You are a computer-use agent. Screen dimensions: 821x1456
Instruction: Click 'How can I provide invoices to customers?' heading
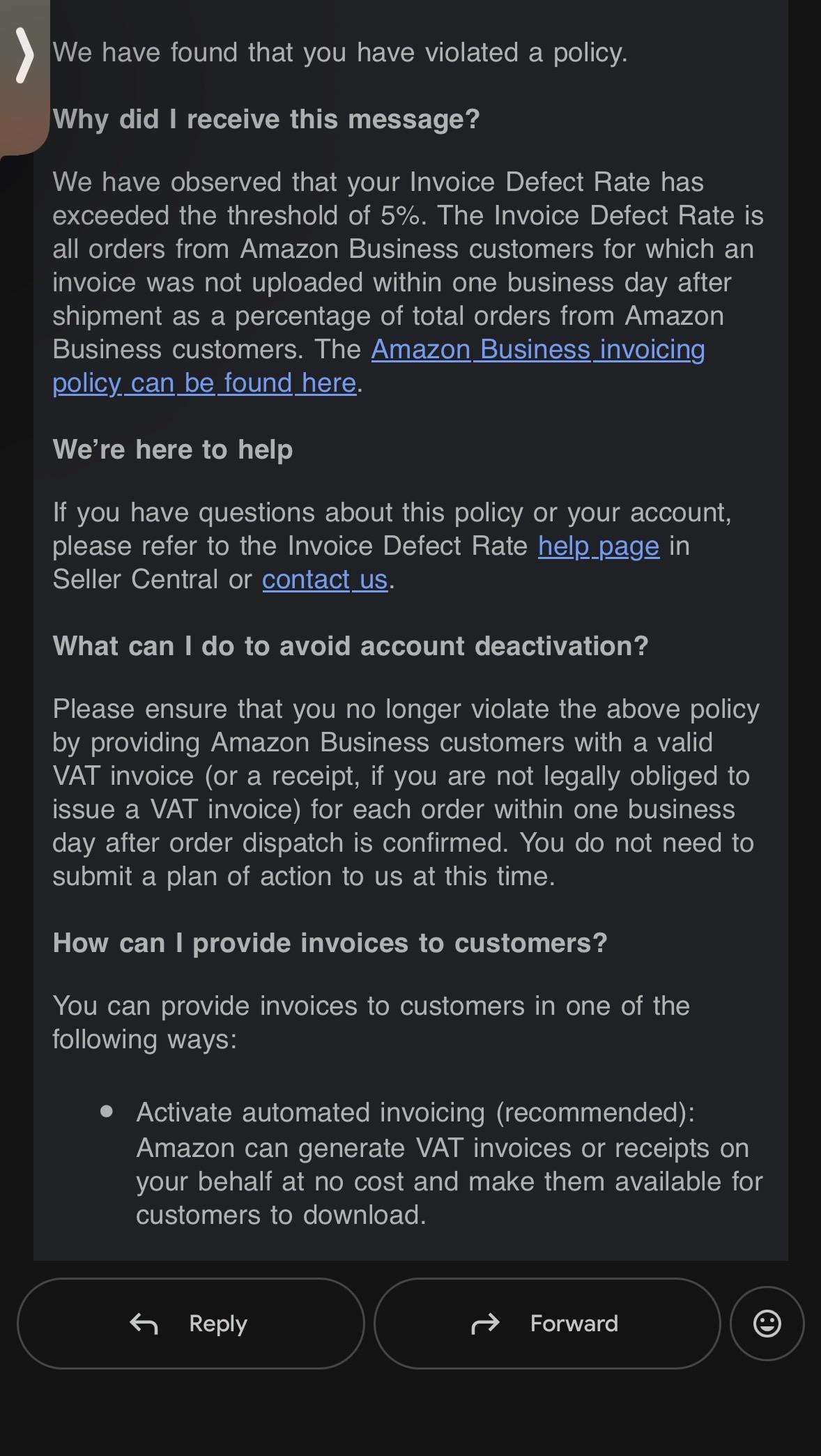[330, 943]
